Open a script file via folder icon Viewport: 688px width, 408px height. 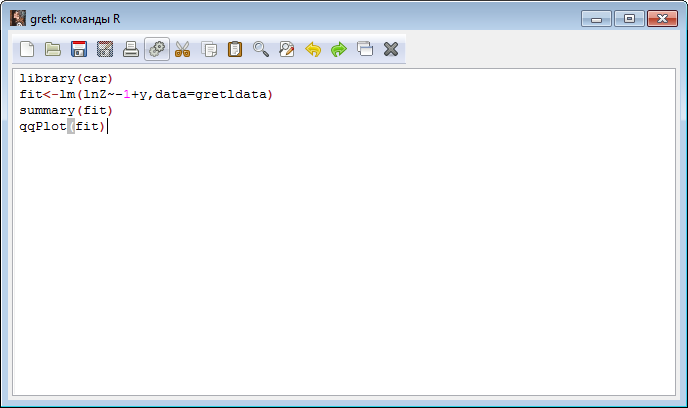[x=53, y=49]
